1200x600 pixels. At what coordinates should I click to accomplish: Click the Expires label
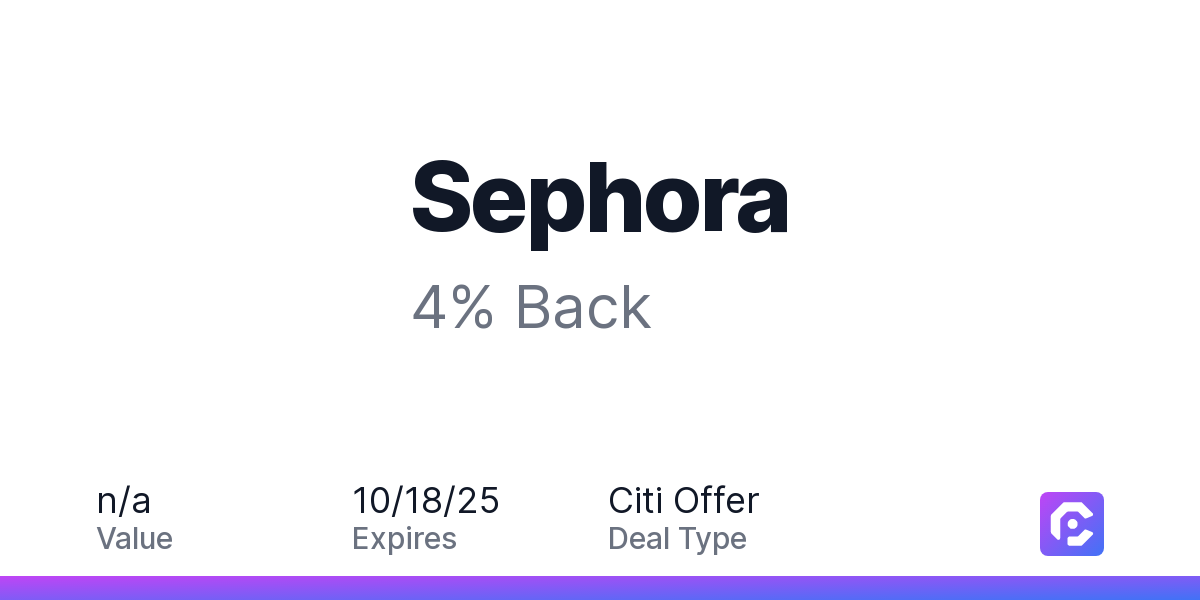(x=404, y=540)
